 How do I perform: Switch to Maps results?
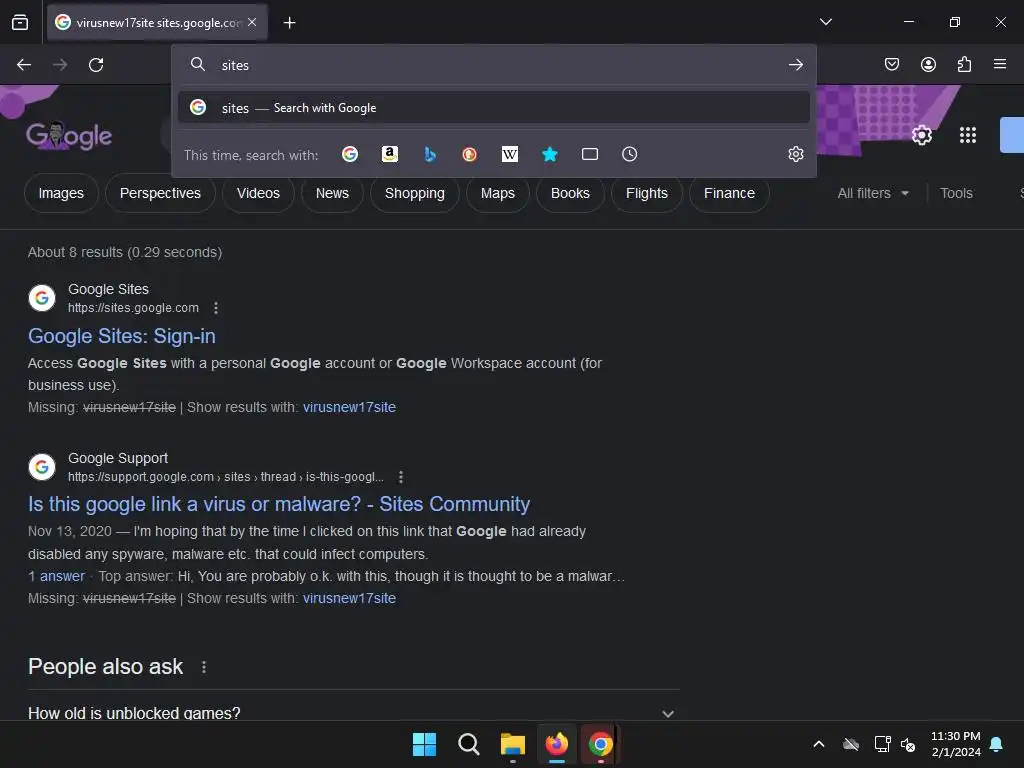(498, 193)
